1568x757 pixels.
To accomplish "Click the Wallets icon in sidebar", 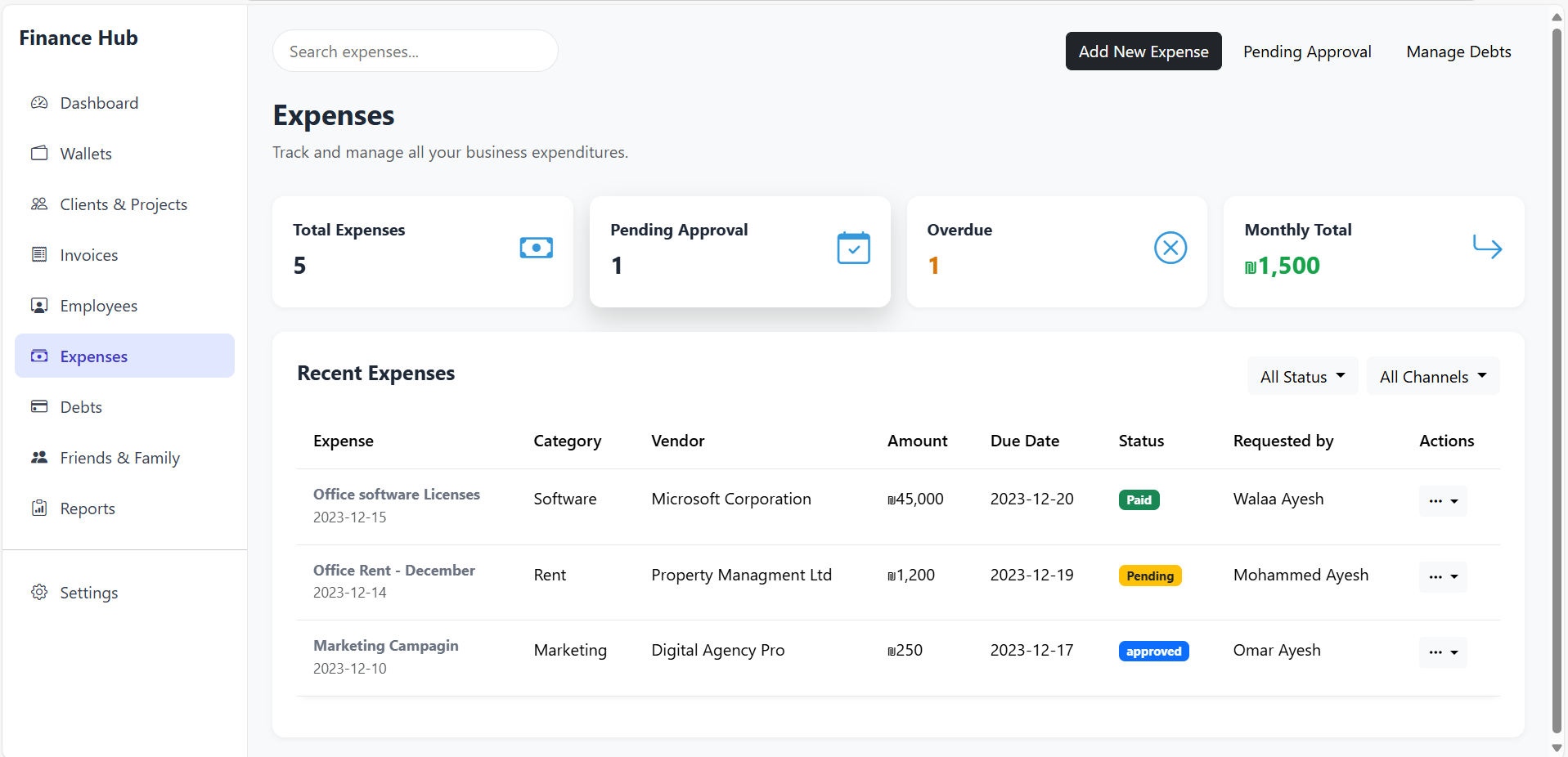I will tap(39, 154).
